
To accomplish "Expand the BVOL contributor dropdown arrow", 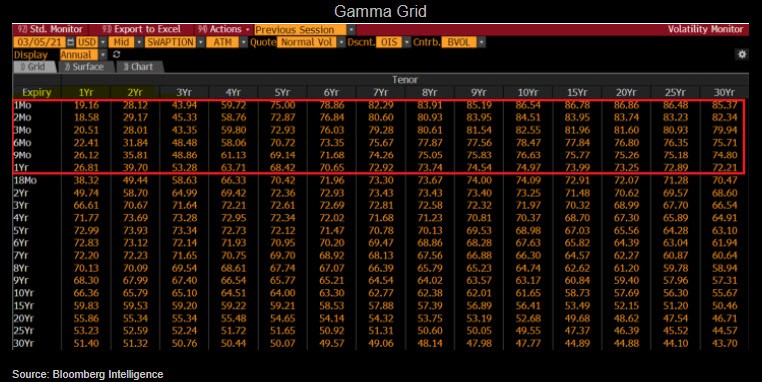I will point(481,42).
